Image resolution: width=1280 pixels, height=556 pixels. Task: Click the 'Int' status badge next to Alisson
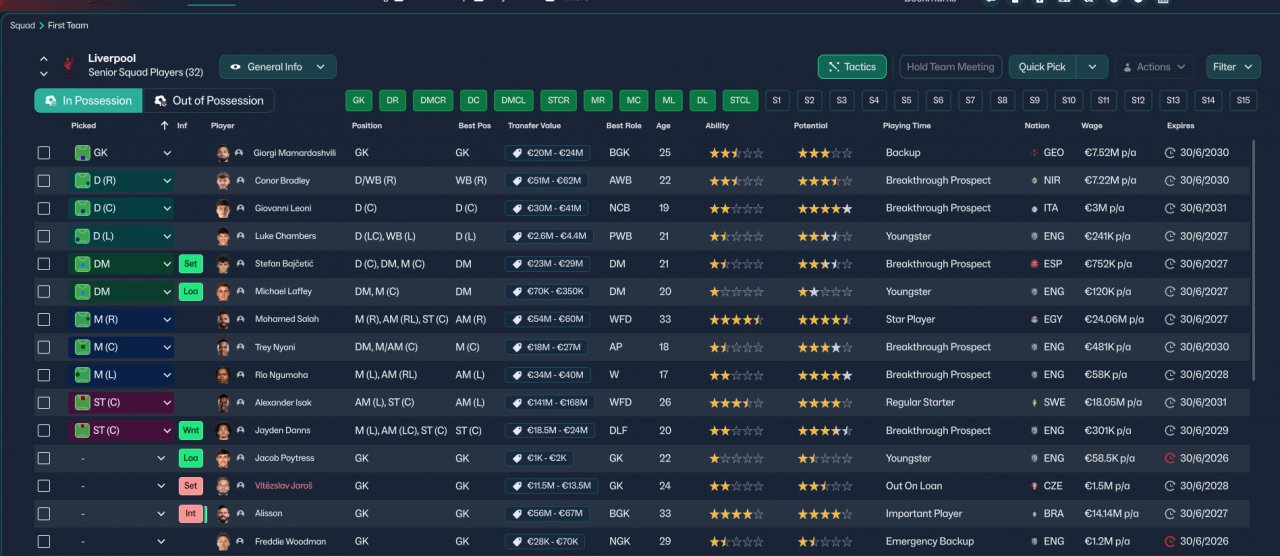click(x=190, y=514)
